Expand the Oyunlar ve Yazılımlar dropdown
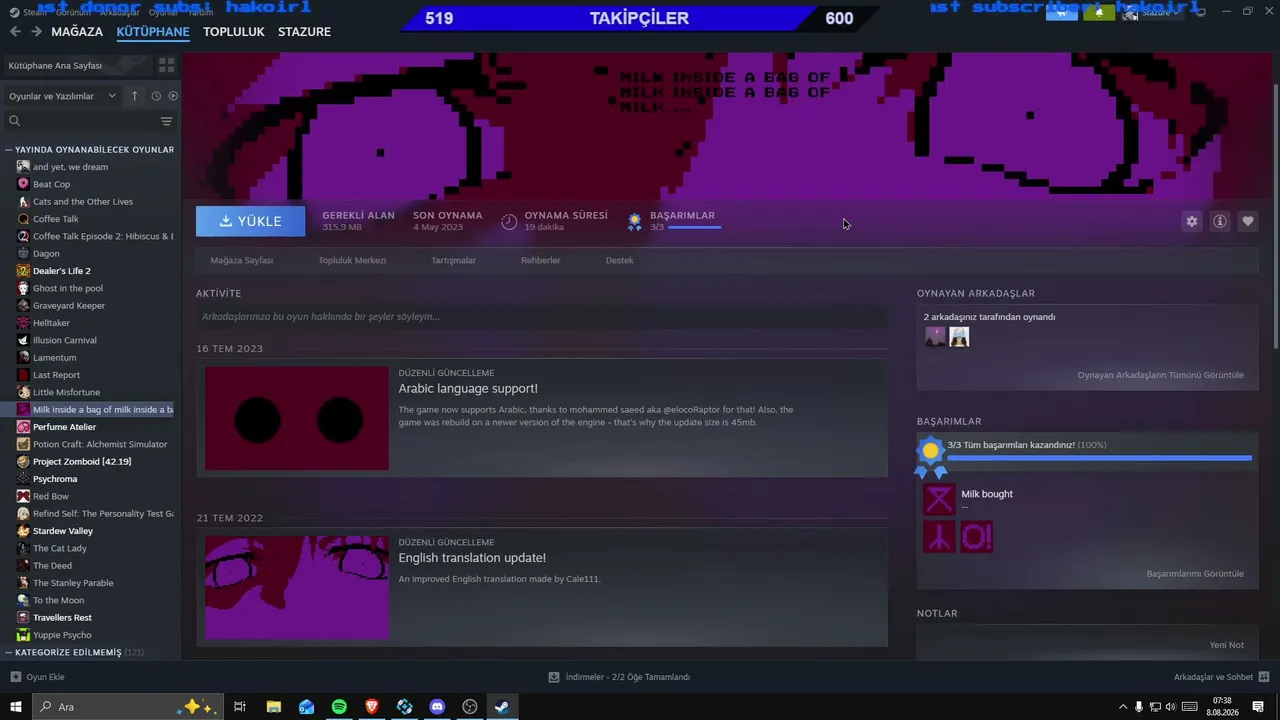Image resolution: width=1280 pixels, height=720 pixels. (x=62, y=96)
